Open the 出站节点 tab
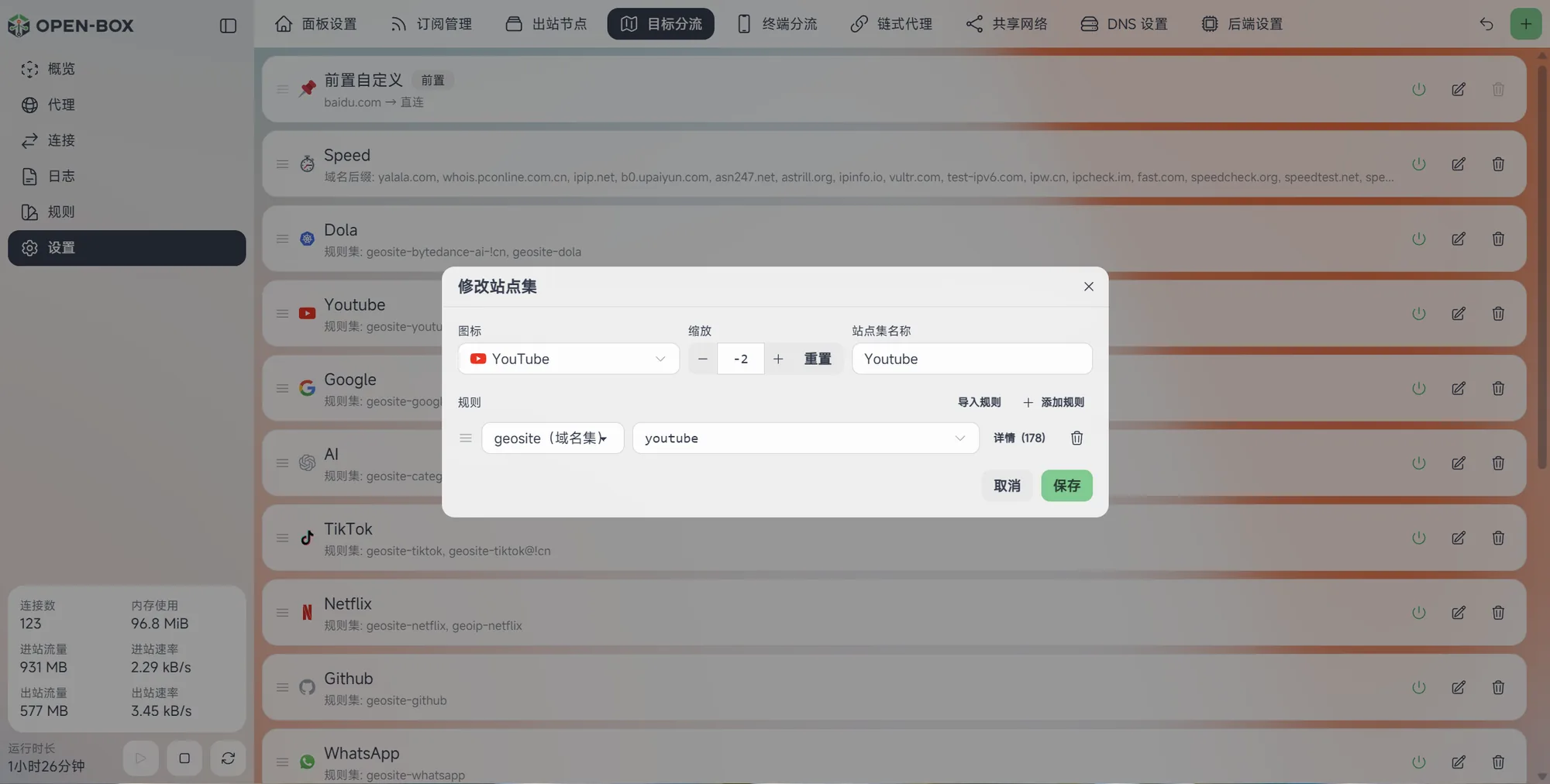 (x=546, y=24)
